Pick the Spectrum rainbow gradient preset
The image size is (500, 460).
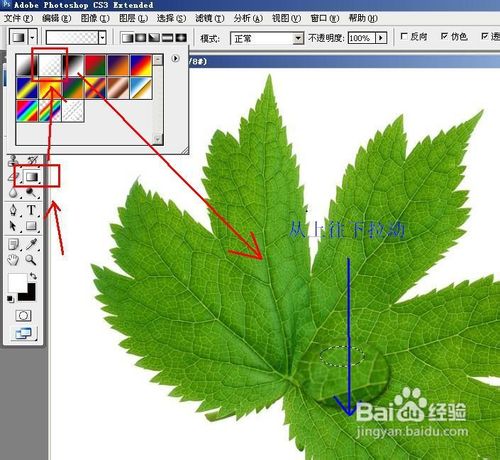[27, 111]
